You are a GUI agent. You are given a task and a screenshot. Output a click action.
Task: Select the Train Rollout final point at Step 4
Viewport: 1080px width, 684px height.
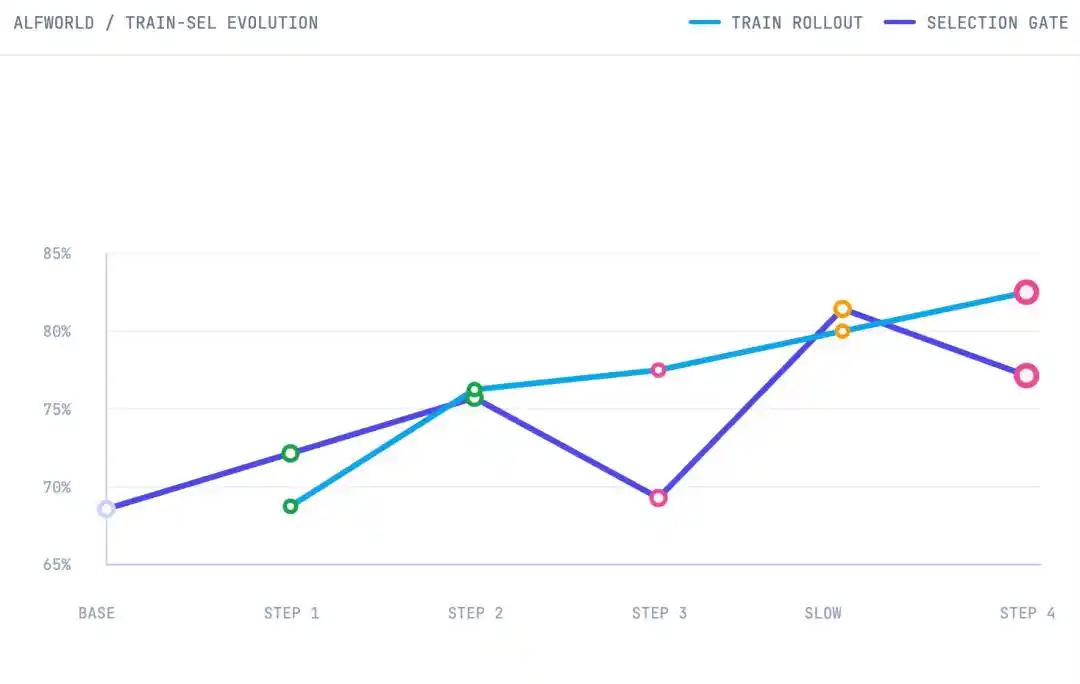[x=1026, y=292]
